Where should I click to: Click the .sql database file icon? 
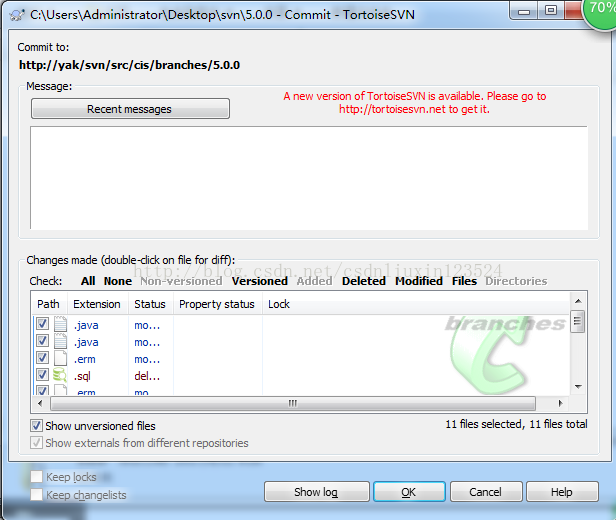pyautogui.click(x=60, y=375)
